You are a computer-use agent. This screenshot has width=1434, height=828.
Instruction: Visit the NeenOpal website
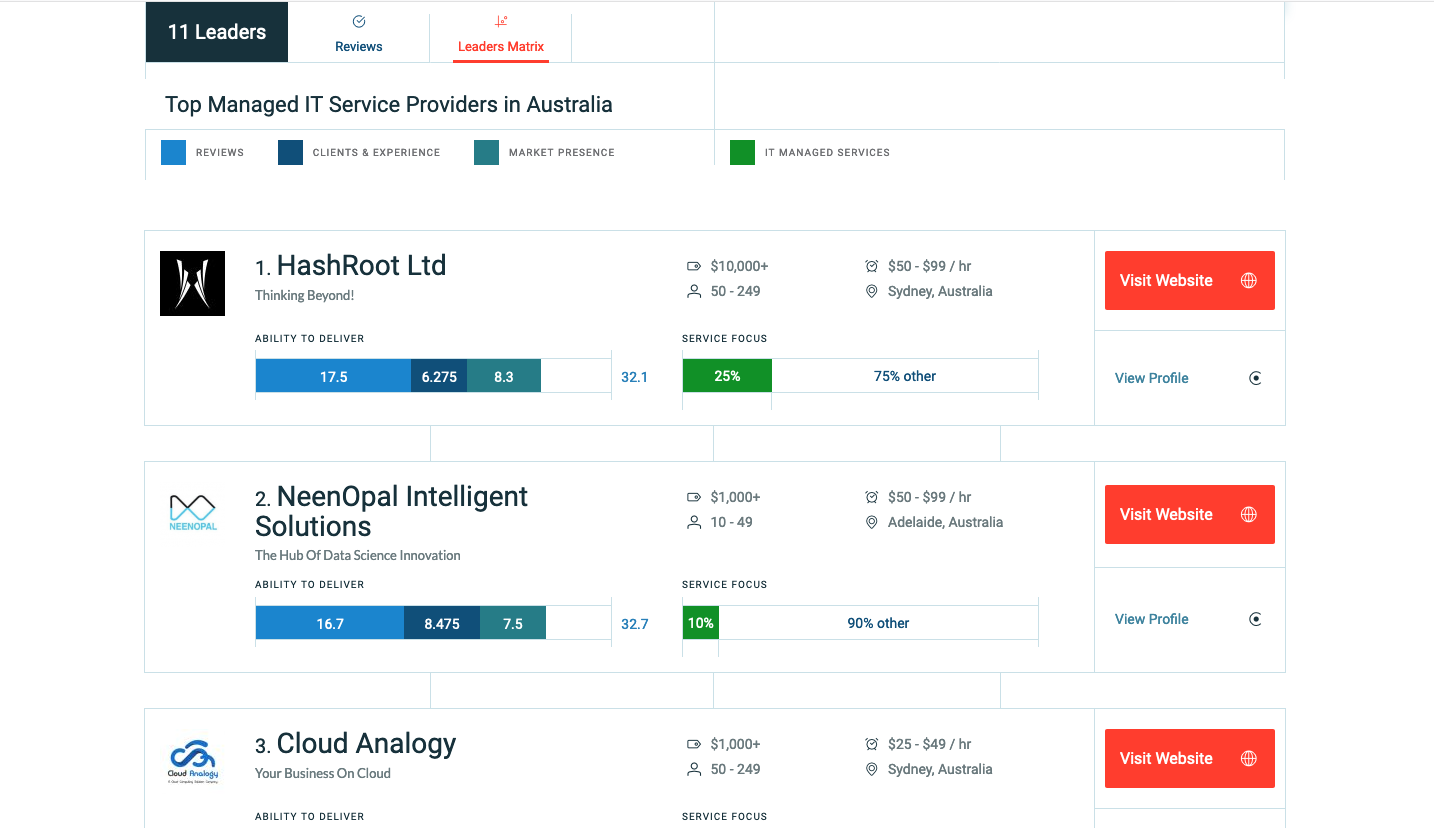(x=1189, y=514)
